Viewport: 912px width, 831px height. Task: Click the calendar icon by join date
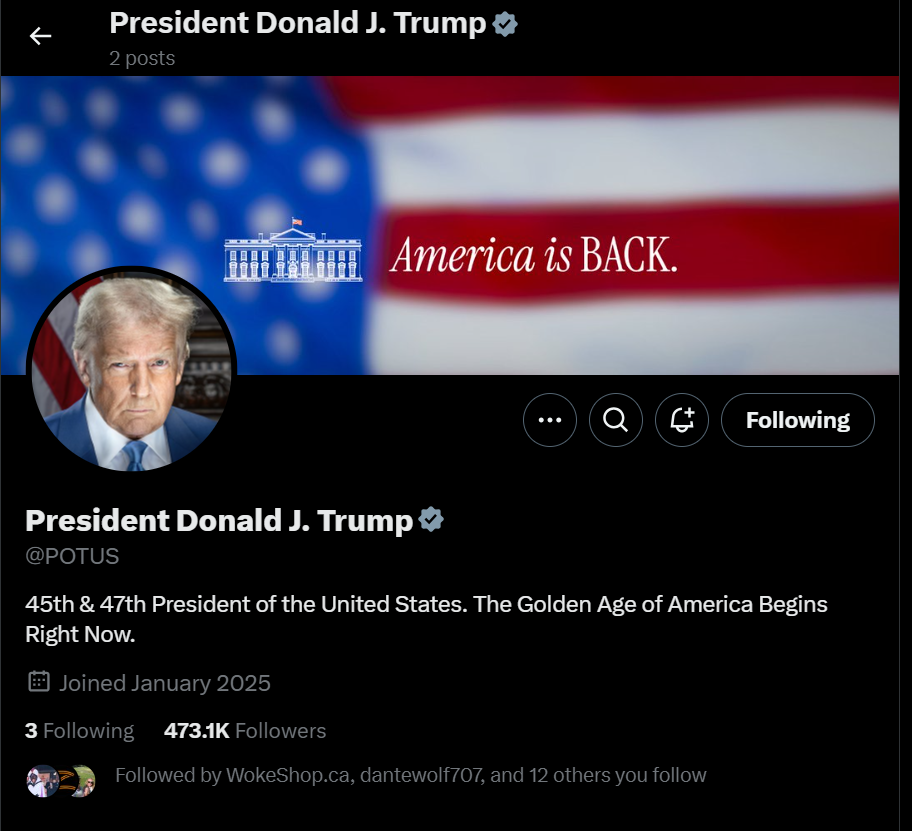coord(39,681)
